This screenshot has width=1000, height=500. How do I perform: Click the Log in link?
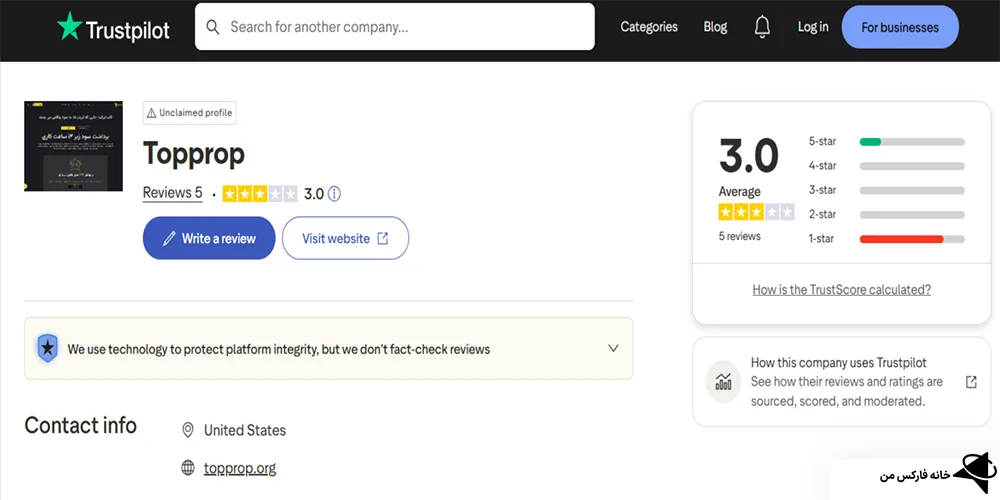click(x=813, y=27)
